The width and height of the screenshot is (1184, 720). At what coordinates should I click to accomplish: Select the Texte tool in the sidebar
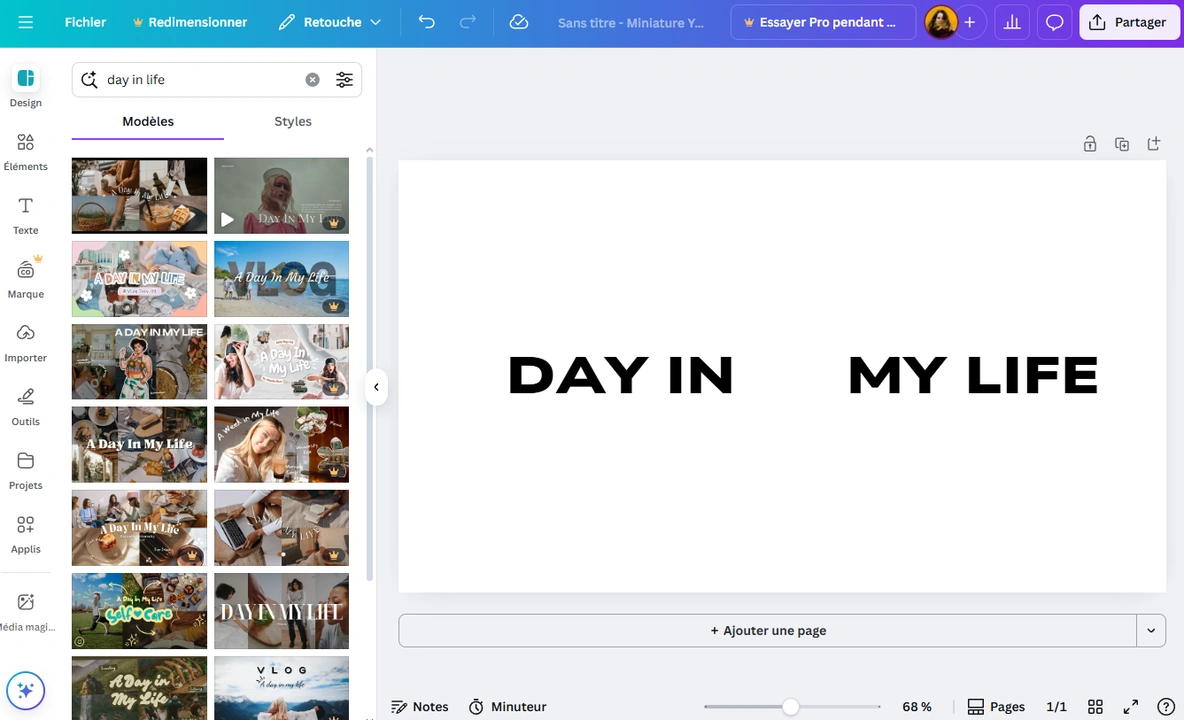pyautogui.click(x=25, y=214)
